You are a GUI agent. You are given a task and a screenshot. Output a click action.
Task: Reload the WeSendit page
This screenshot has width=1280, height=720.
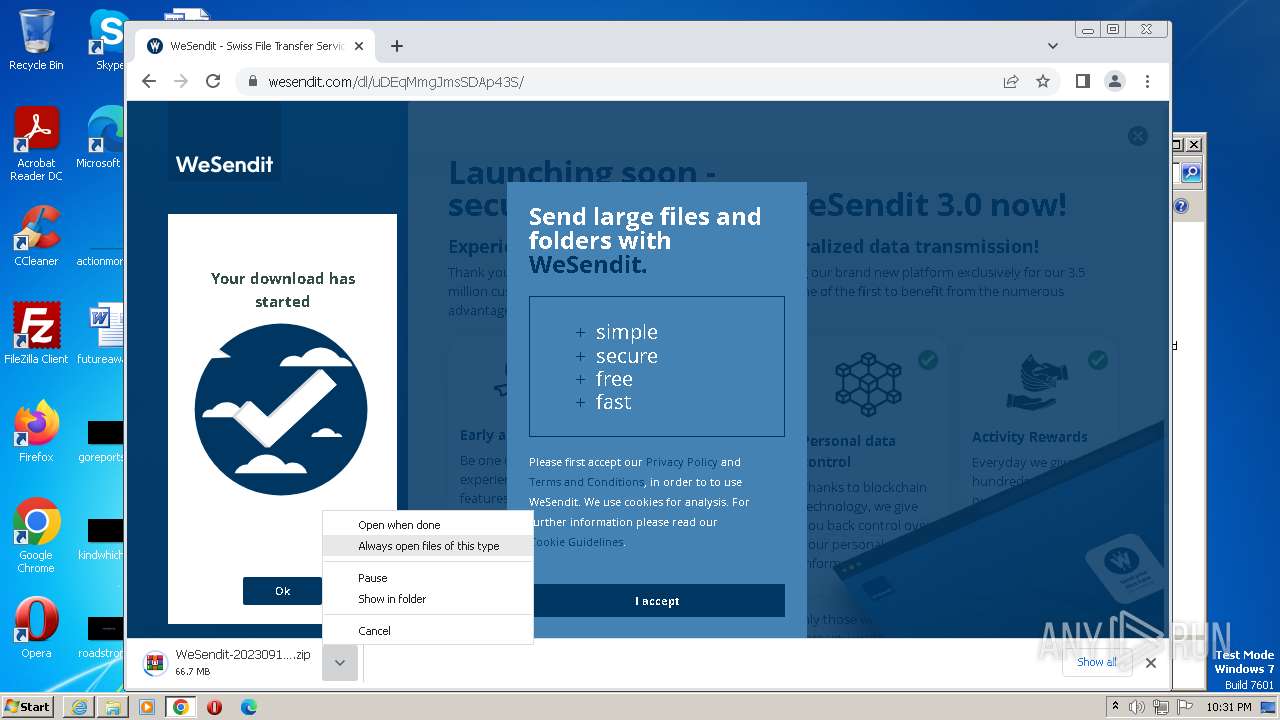pos(213,81)
